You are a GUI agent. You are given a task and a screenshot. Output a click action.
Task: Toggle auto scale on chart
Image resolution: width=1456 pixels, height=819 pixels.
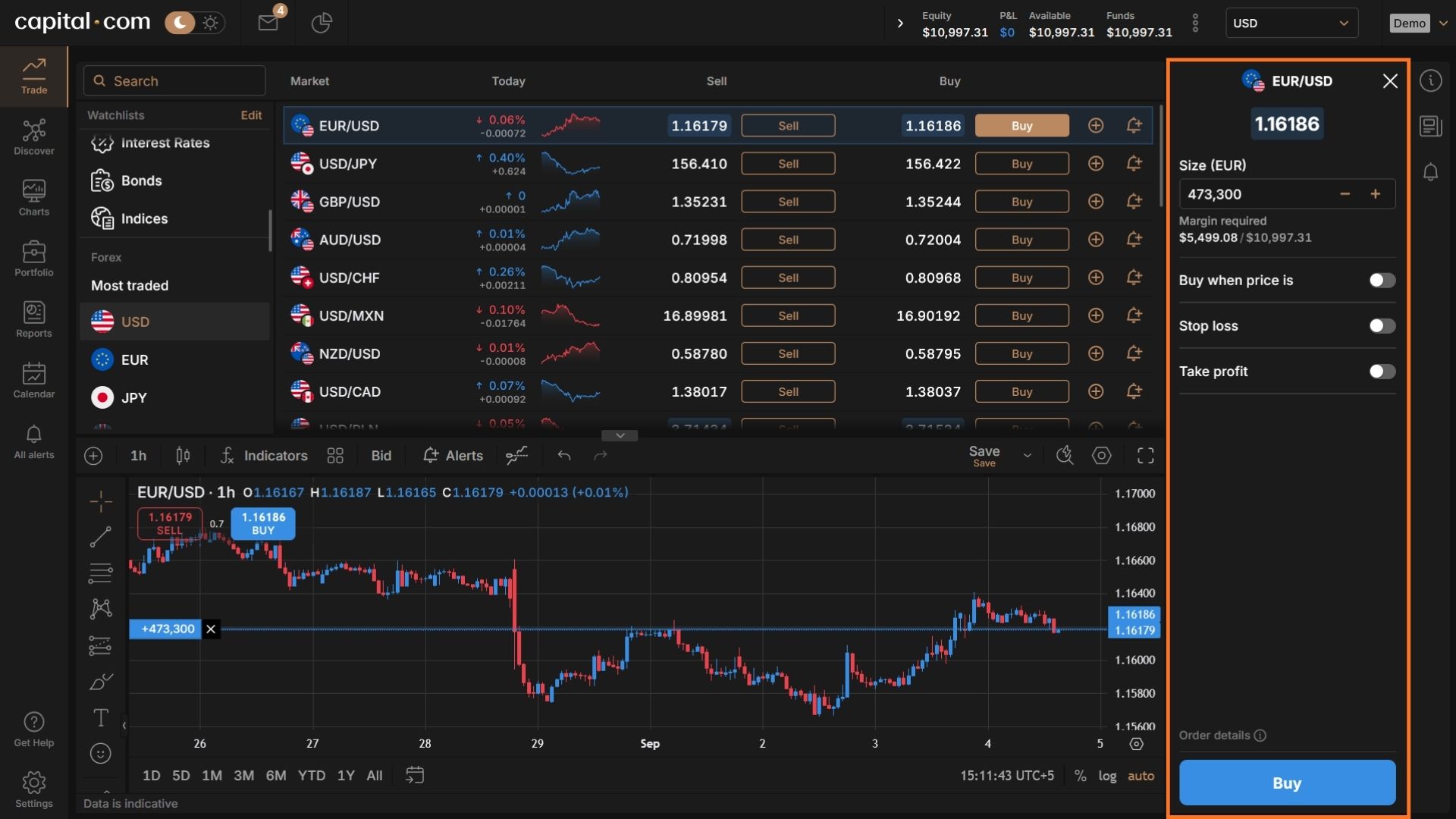1141,776
